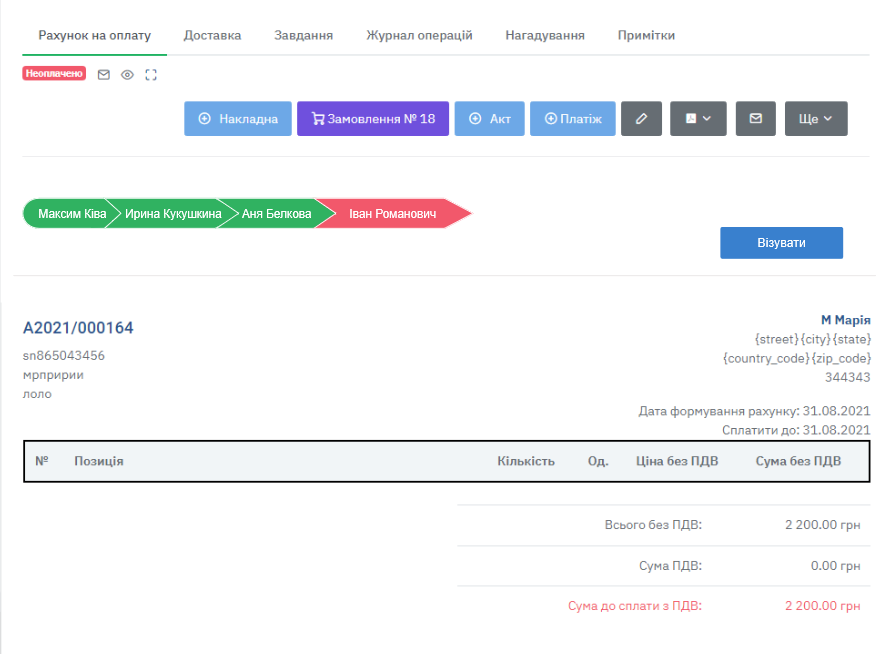The width and height of the screenshot is (884, 654).
Task: Click the pencil edit button
Action: [642, 119]
